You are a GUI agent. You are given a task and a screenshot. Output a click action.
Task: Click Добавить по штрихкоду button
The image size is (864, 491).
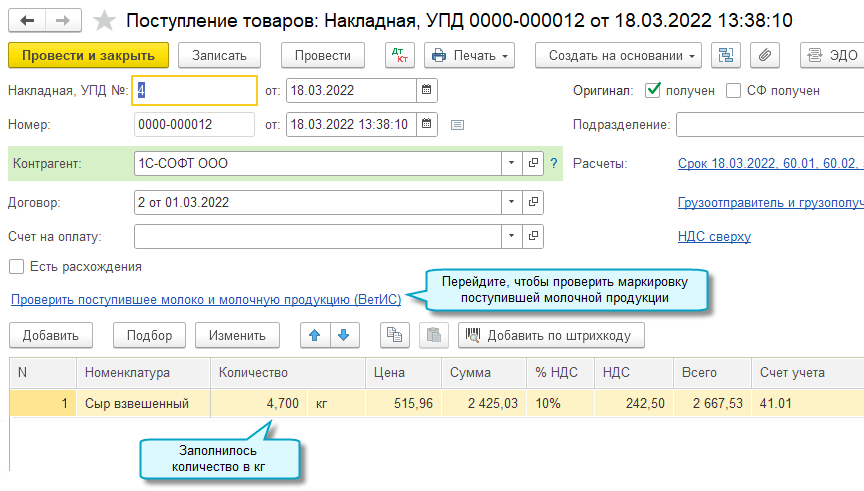click(x=551, y=335)
